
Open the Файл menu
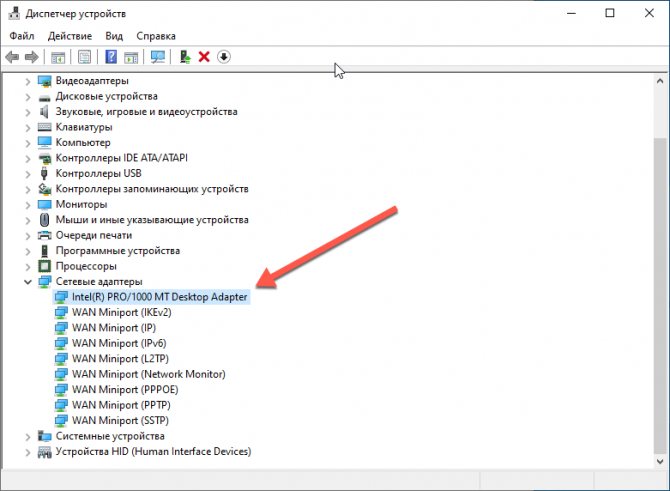[x=22, y=36]
